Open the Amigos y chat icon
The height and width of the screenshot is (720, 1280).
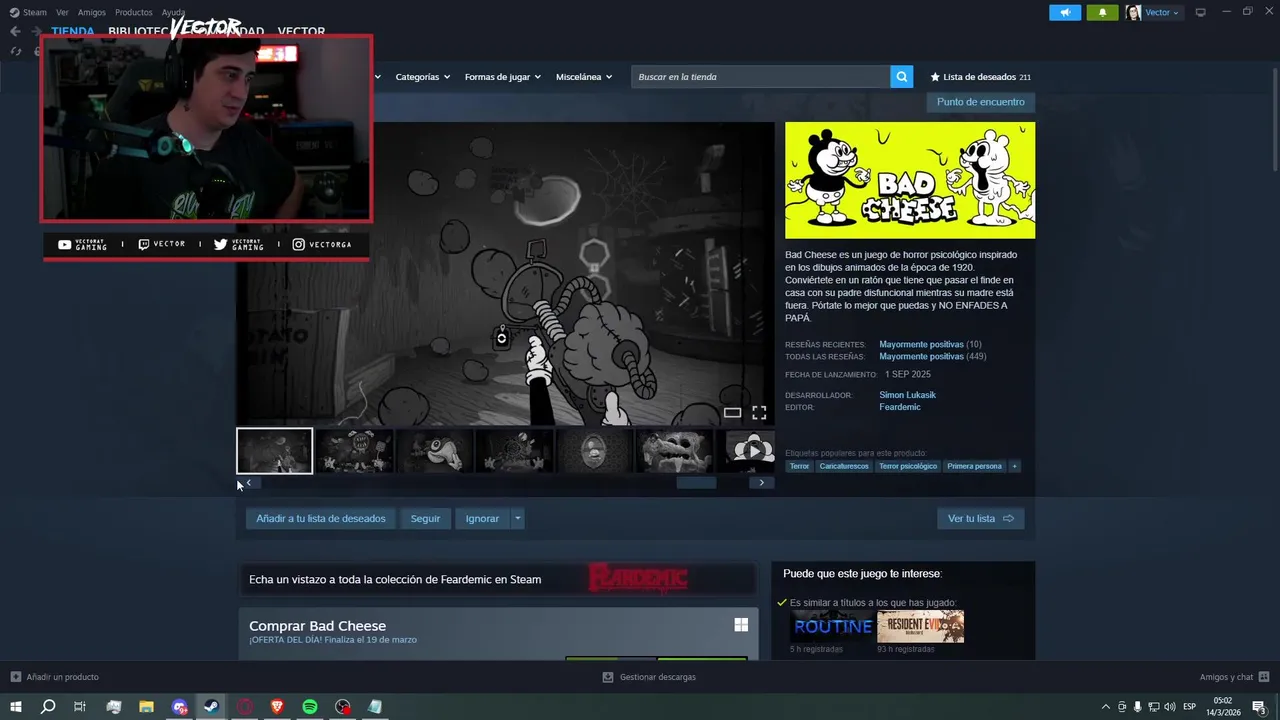tap(1264, 677)
